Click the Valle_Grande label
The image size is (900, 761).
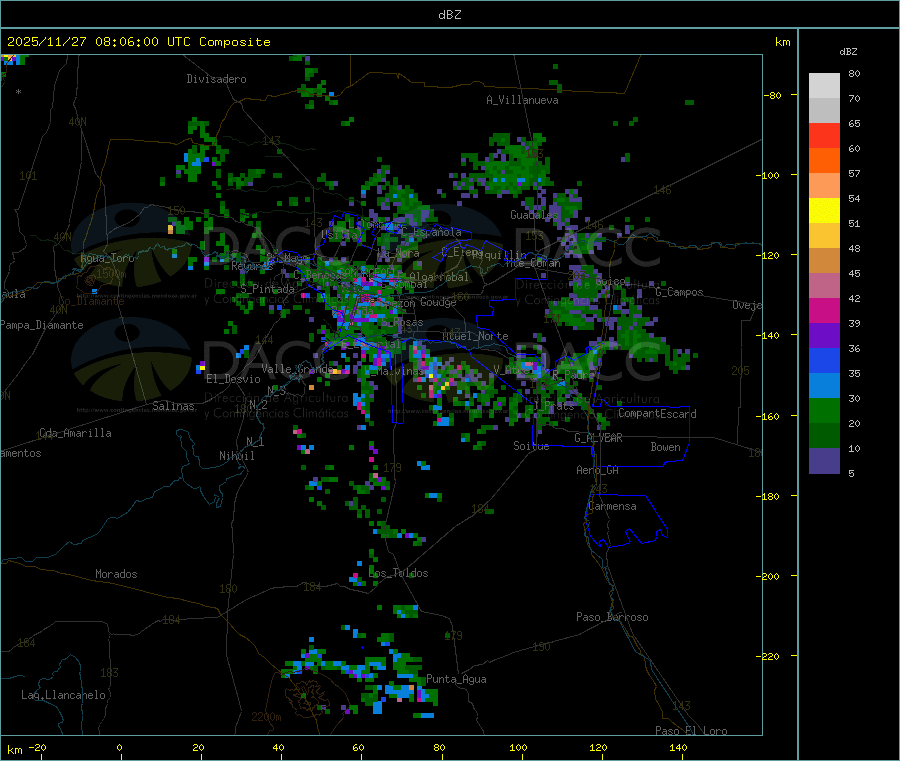(x=297, y=369)
